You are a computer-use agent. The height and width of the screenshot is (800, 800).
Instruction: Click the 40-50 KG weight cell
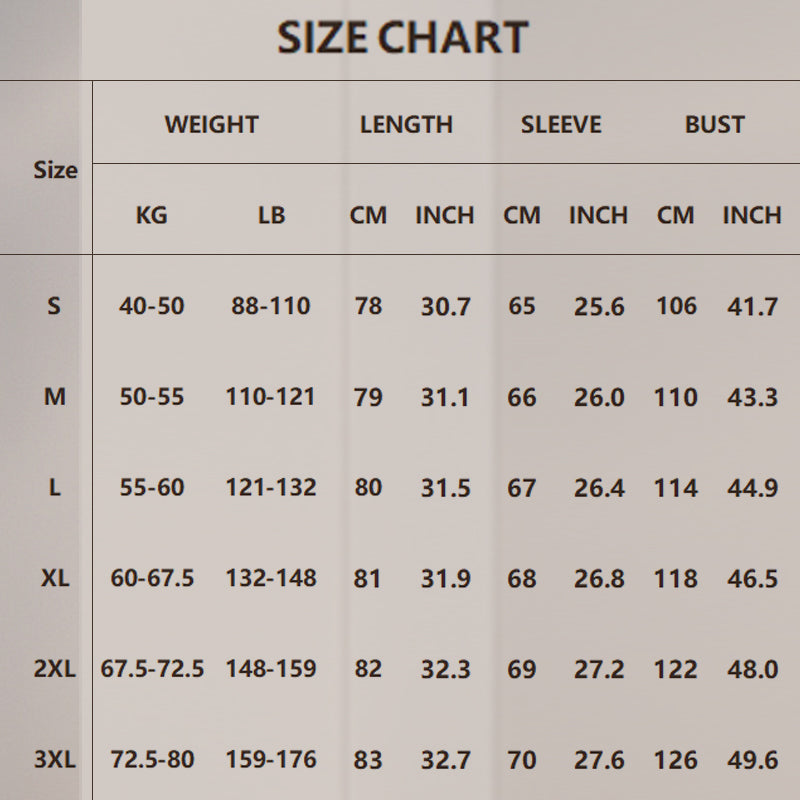click(152, 306)
